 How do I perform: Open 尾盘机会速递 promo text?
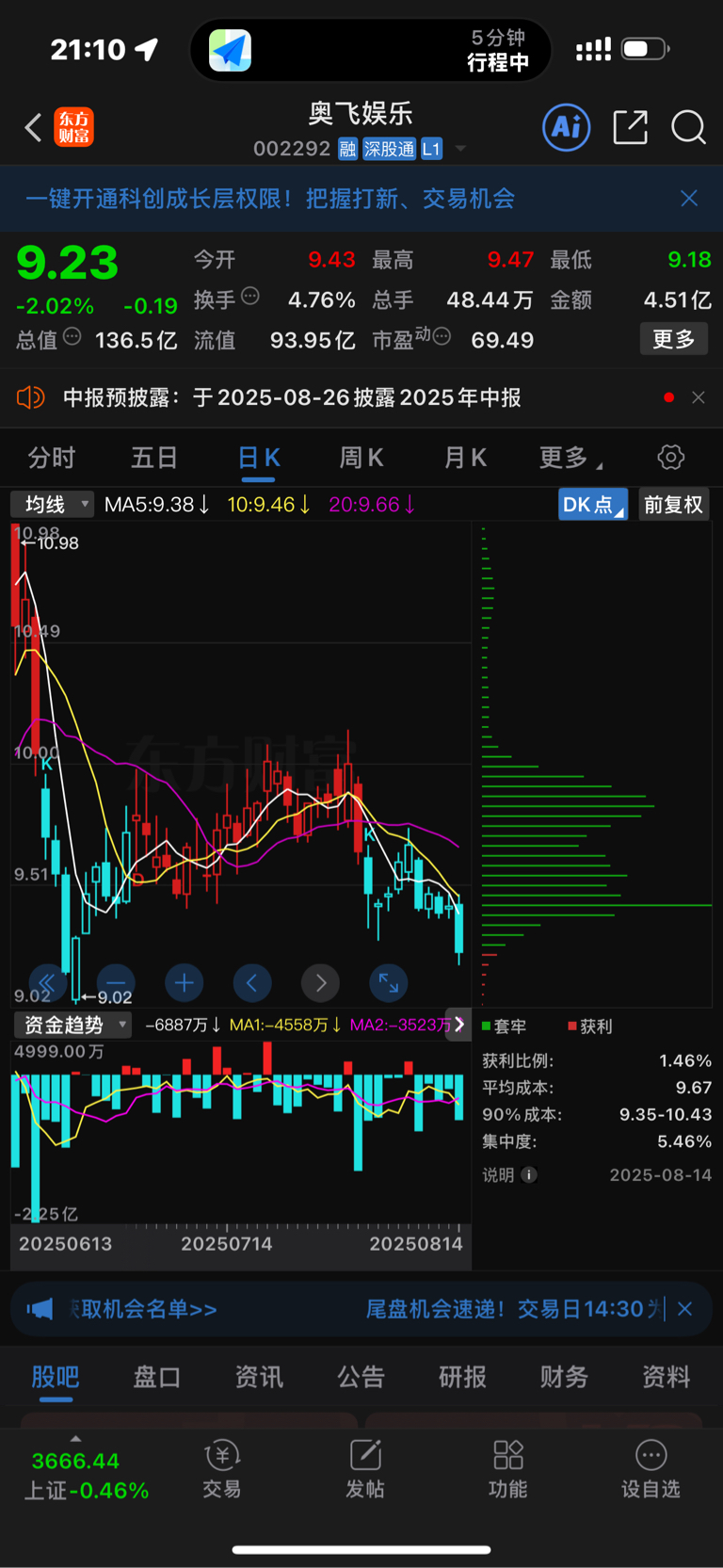click(x=513, y=1309)
